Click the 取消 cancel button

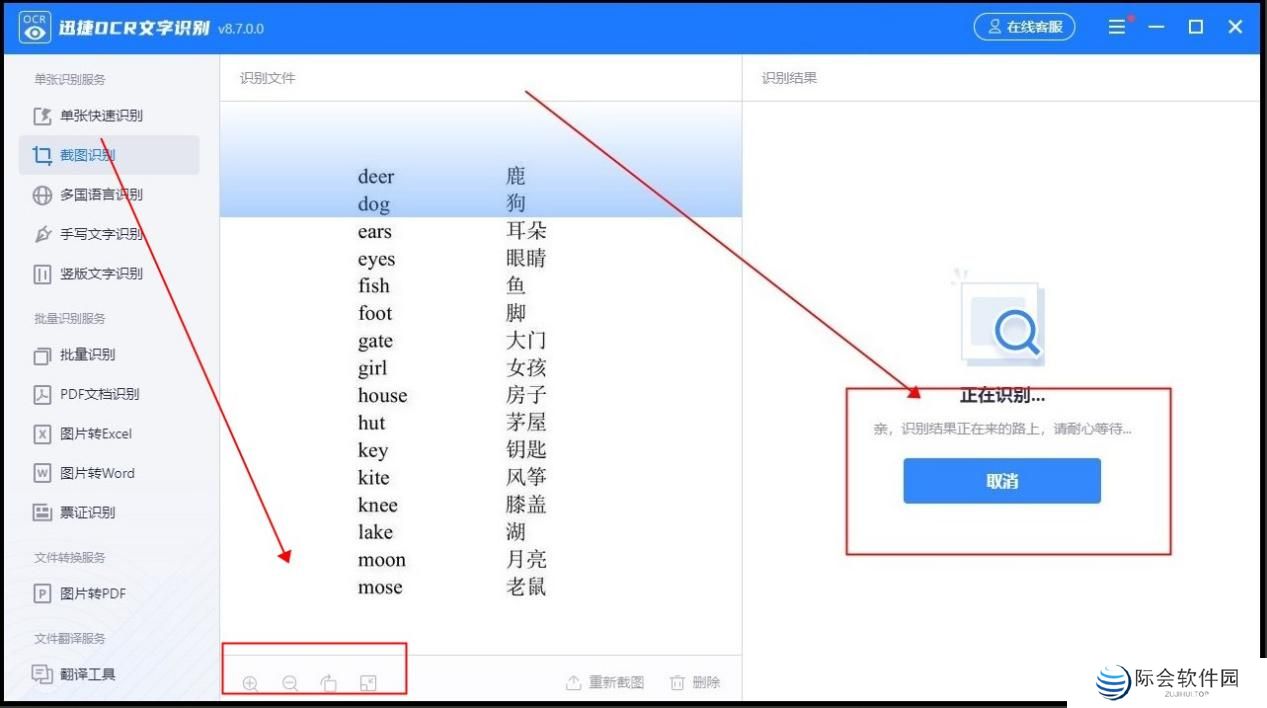1001,480
